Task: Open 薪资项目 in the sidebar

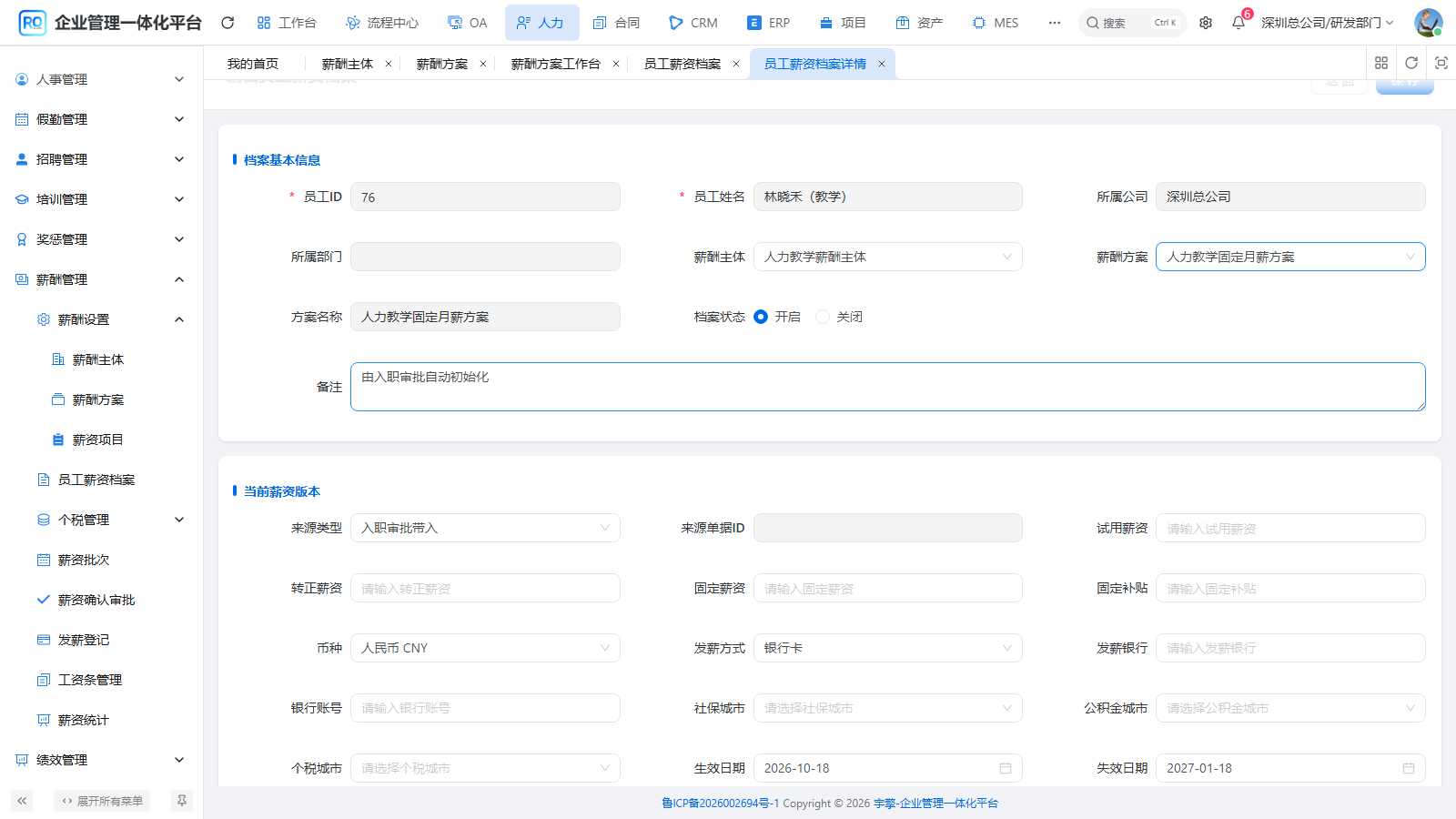Action: click(97, 440)
